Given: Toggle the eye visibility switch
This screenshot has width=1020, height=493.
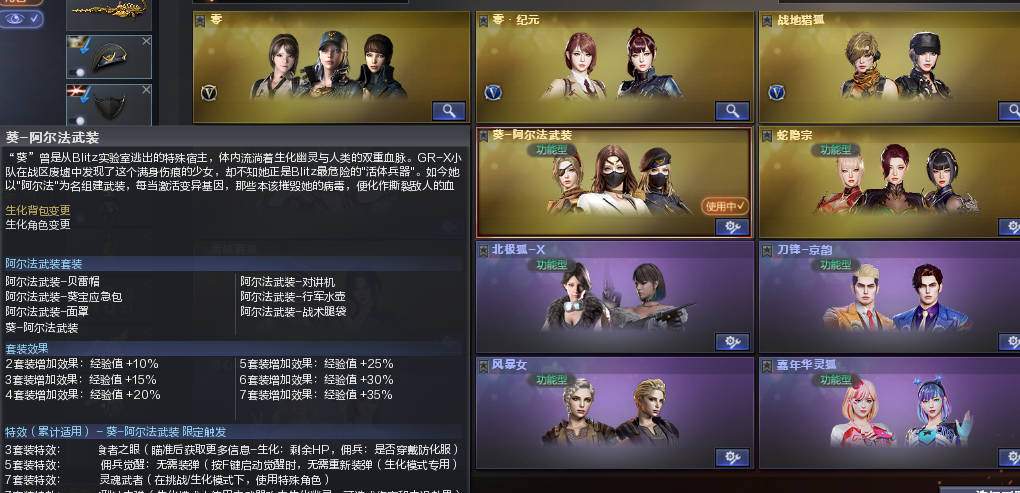Looking at the screenshot, I should coord(21,19).
